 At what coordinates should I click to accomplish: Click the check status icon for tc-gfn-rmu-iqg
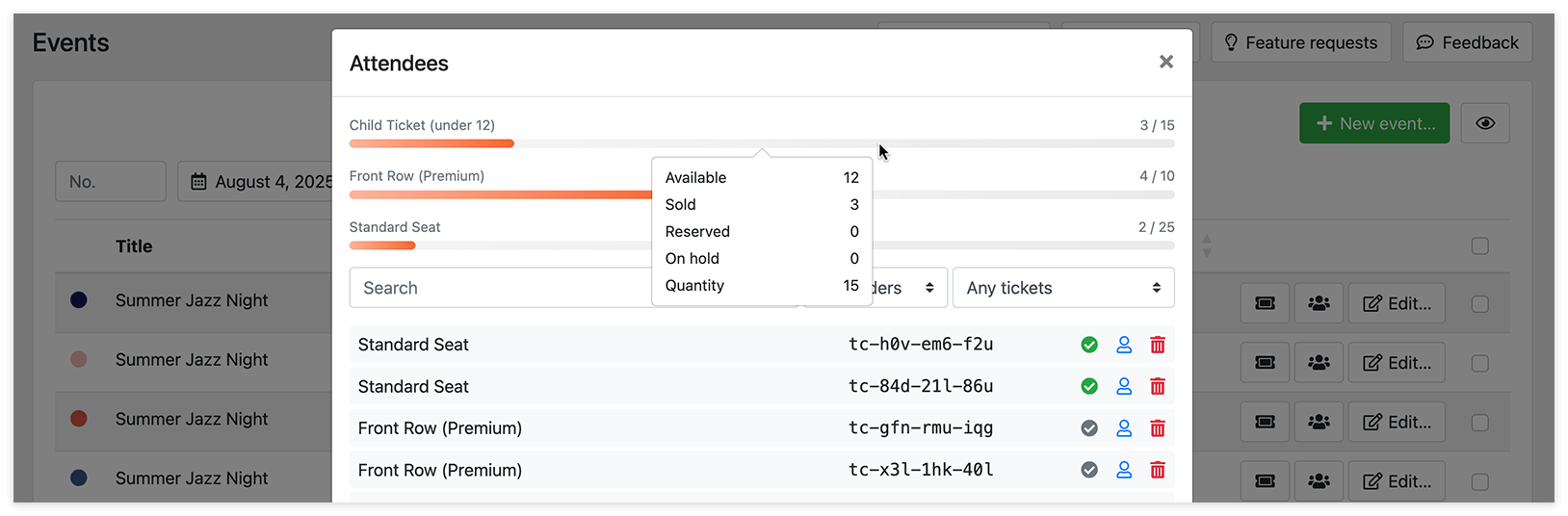coord(1089,428)
